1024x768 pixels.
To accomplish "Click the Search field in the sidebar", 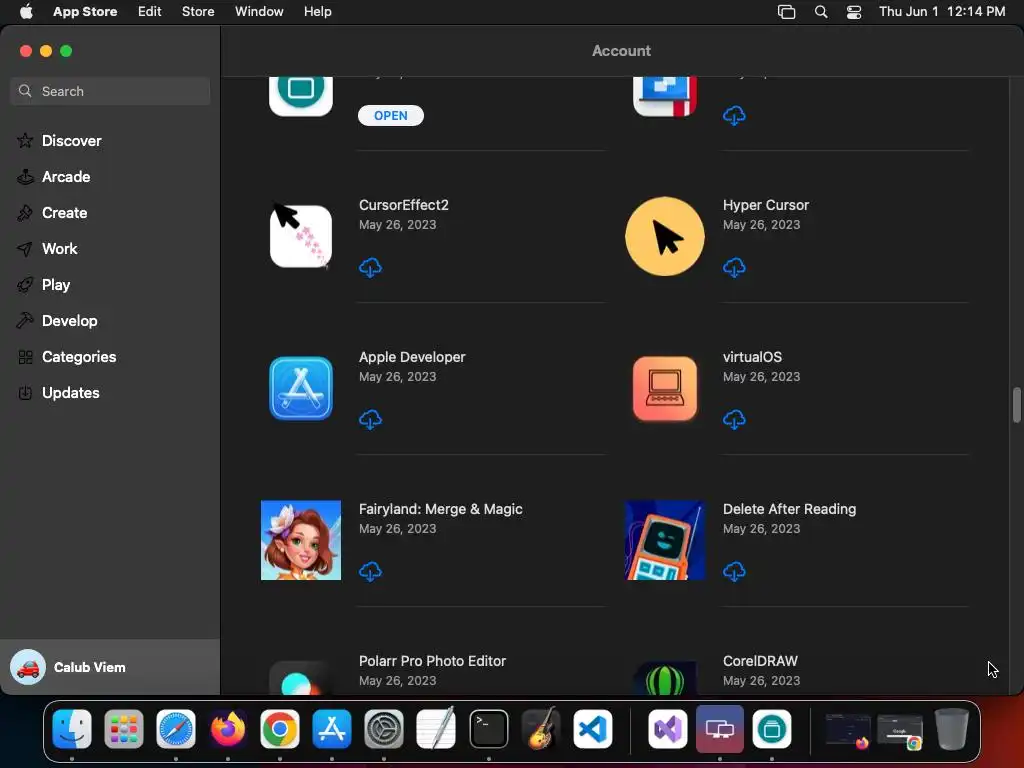I will click(x=110, y=91).
